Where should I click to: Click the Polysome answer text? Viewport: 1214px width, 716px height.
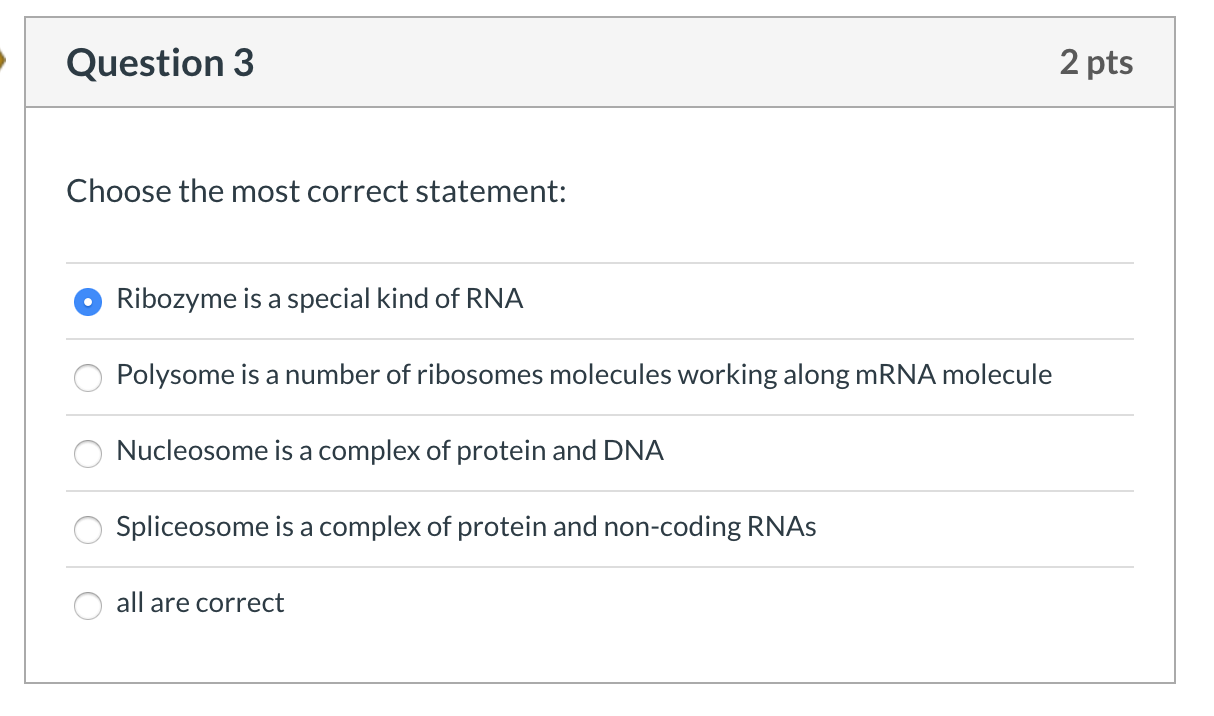pyautogui.click(x=584, y=375)
